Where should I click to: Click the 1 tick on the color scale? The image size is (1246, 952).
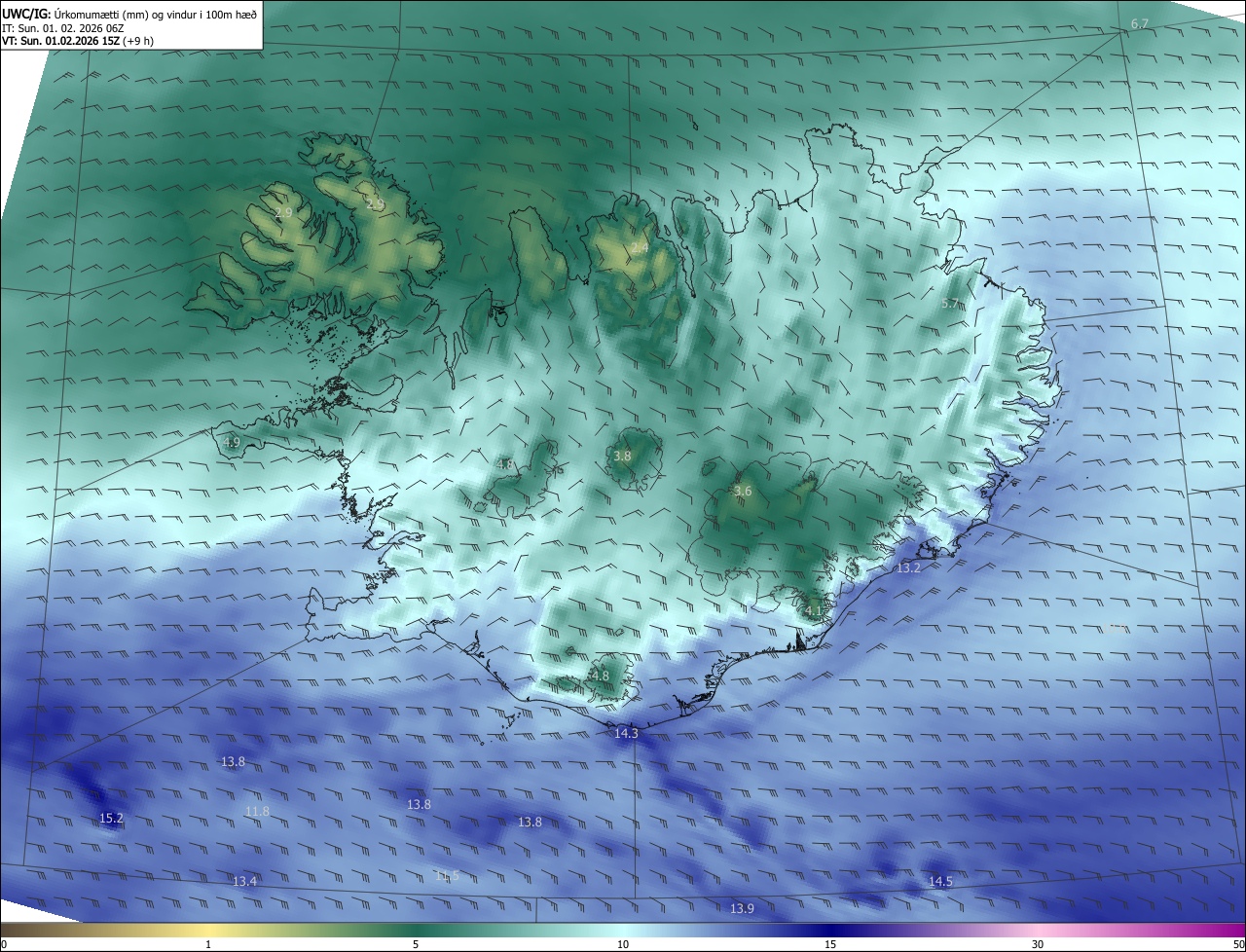pos(208,944)
